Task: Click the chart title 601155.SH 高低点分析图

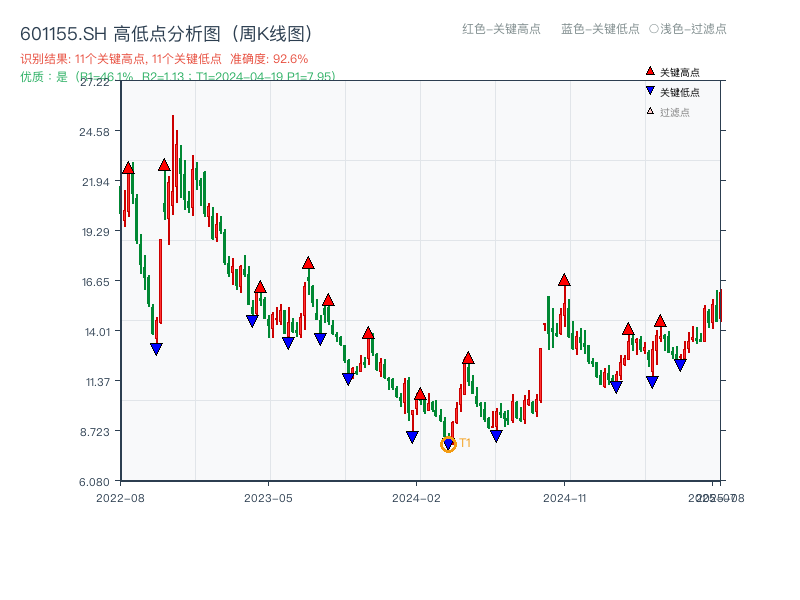Action: point(166,34)
